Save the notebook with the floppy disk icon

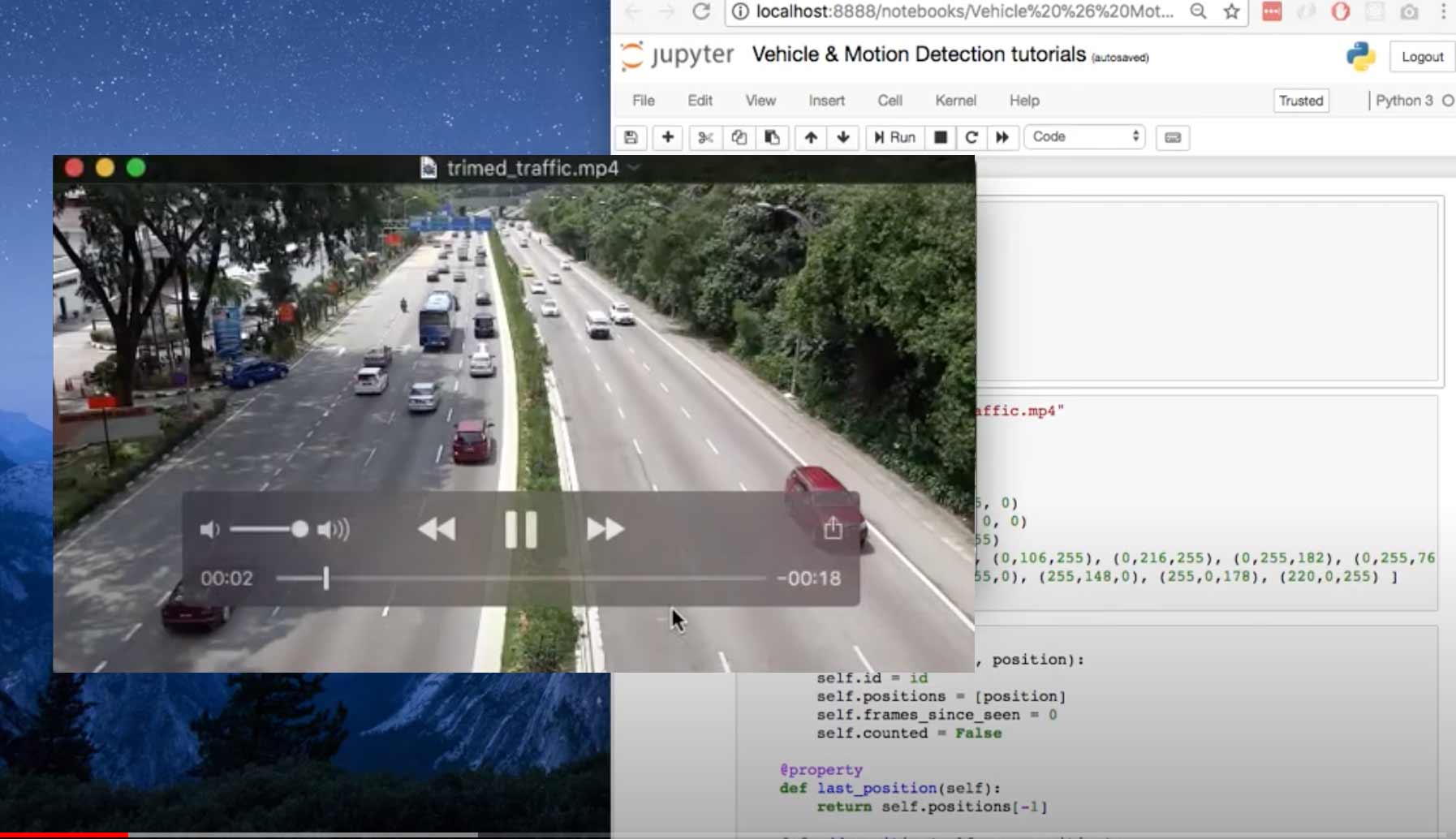(631, 137)
